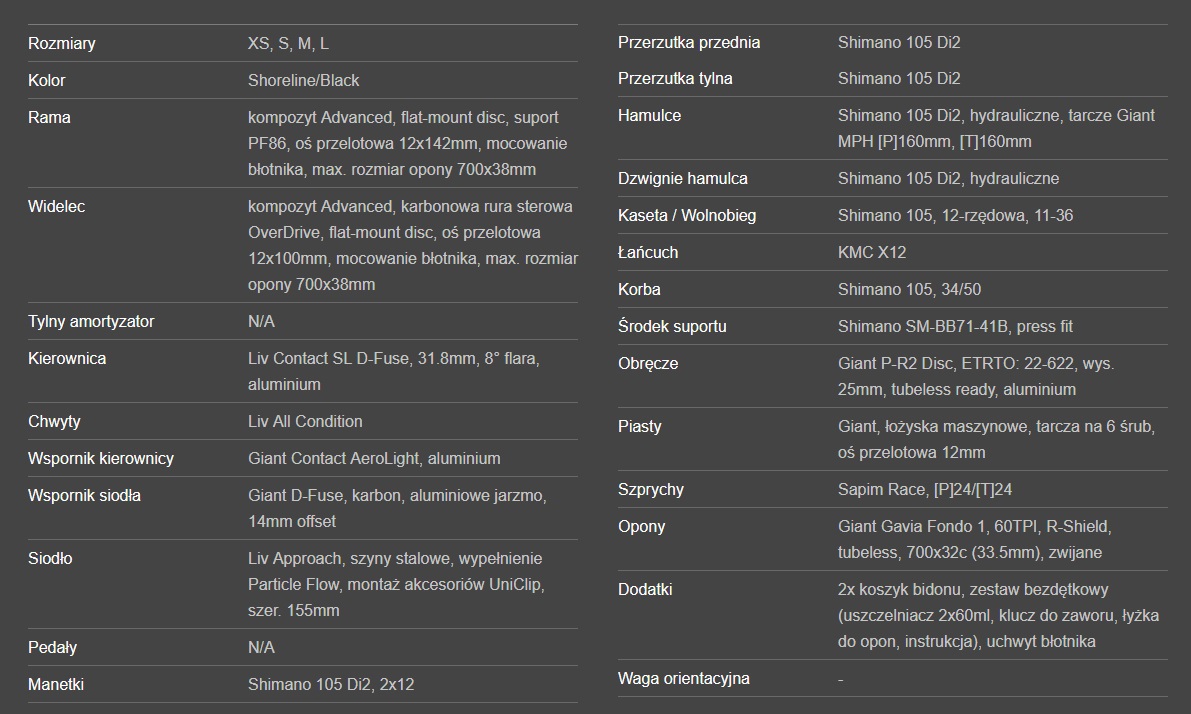The width and height of the screenshot is (1191, 714).
Task: Select the Tylny amortyzator label
Action: coord(91,321)
